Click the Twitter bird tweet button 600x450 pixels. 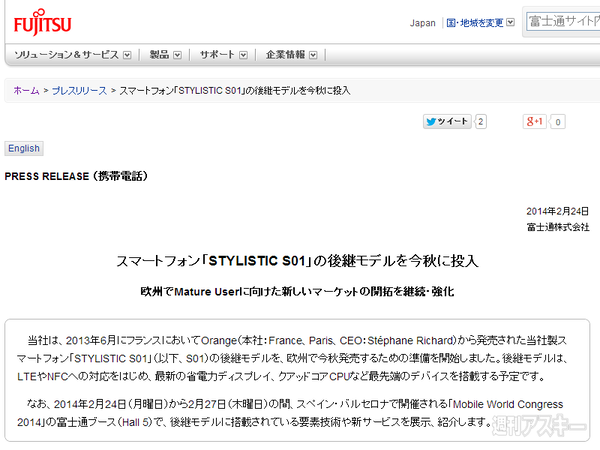[447, 122]
